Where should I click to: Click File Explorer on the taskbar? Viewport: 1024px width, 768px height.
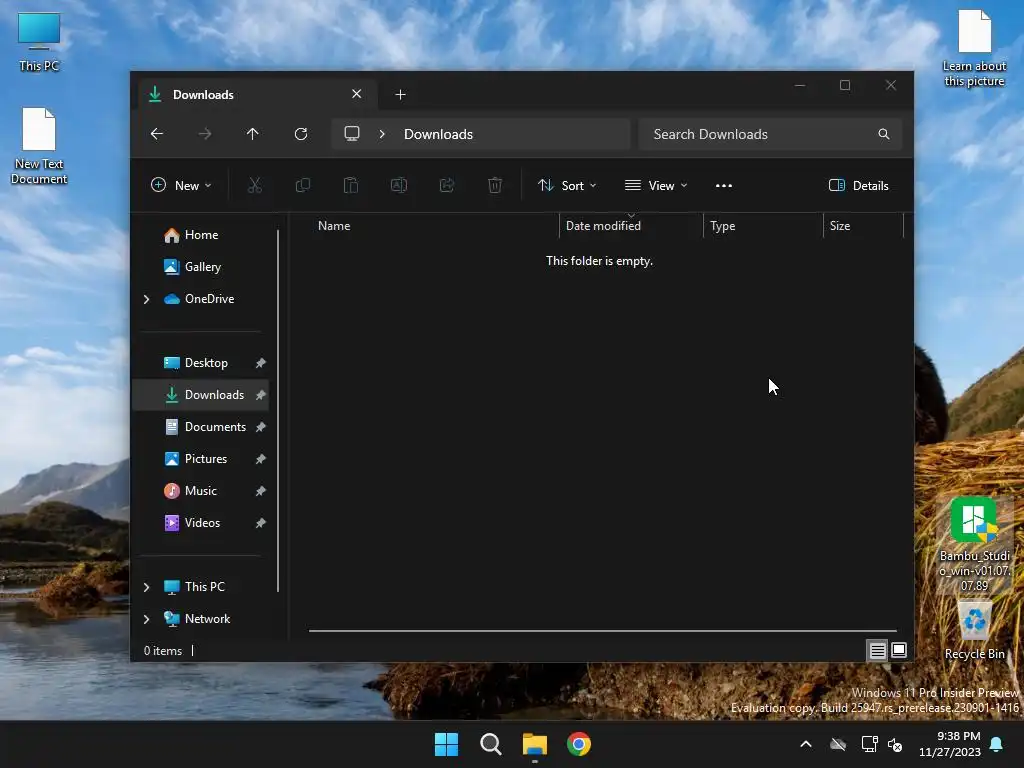535,744
